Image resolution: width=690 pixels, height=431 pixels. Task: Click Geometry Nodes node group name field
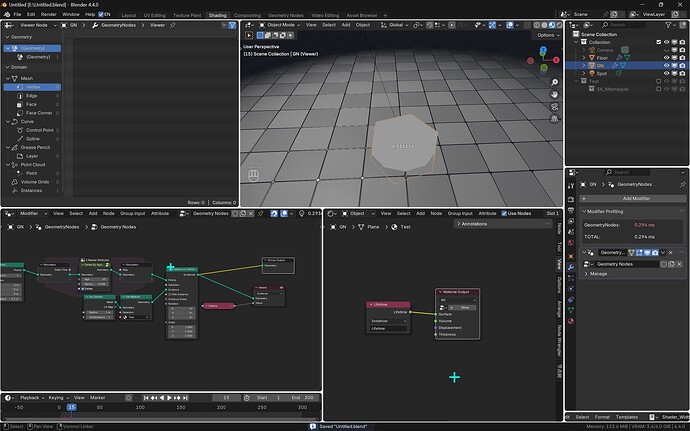627,264
